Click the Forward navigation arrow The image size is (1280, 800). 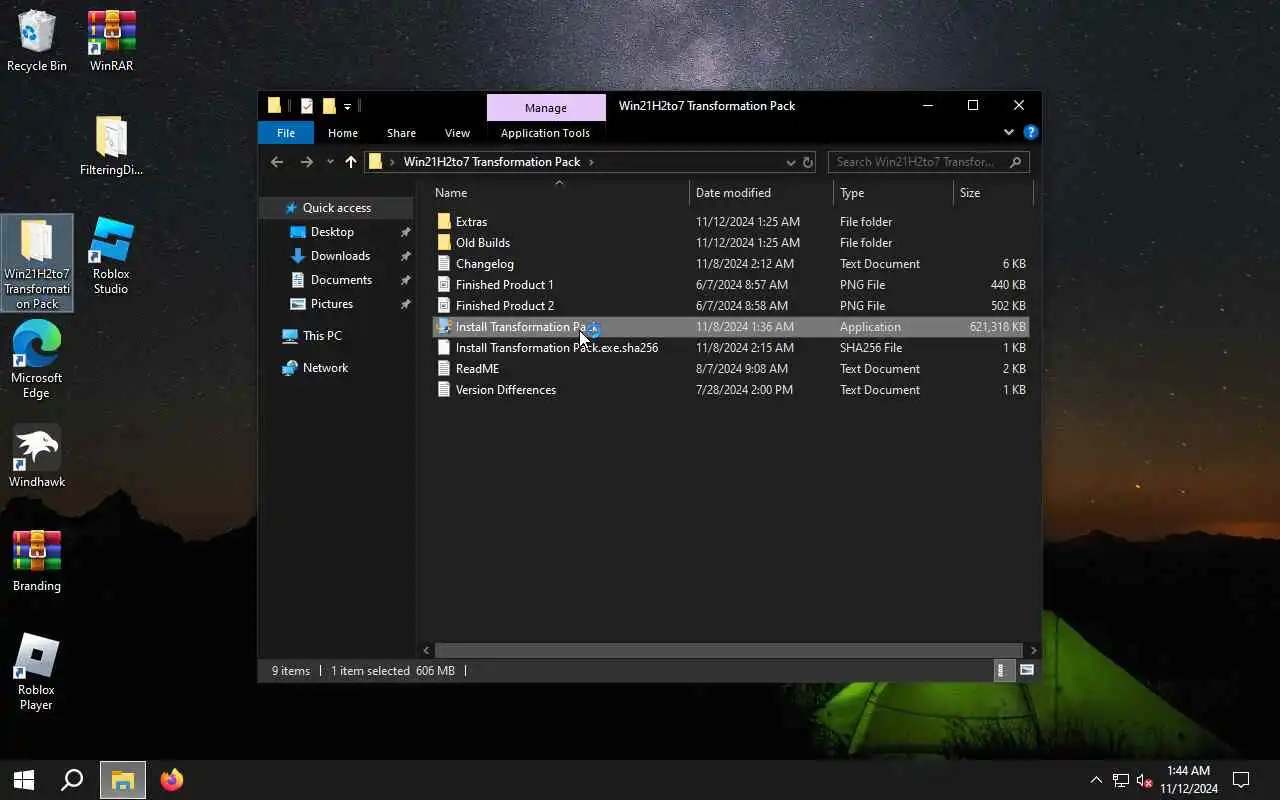click(307, 162)
